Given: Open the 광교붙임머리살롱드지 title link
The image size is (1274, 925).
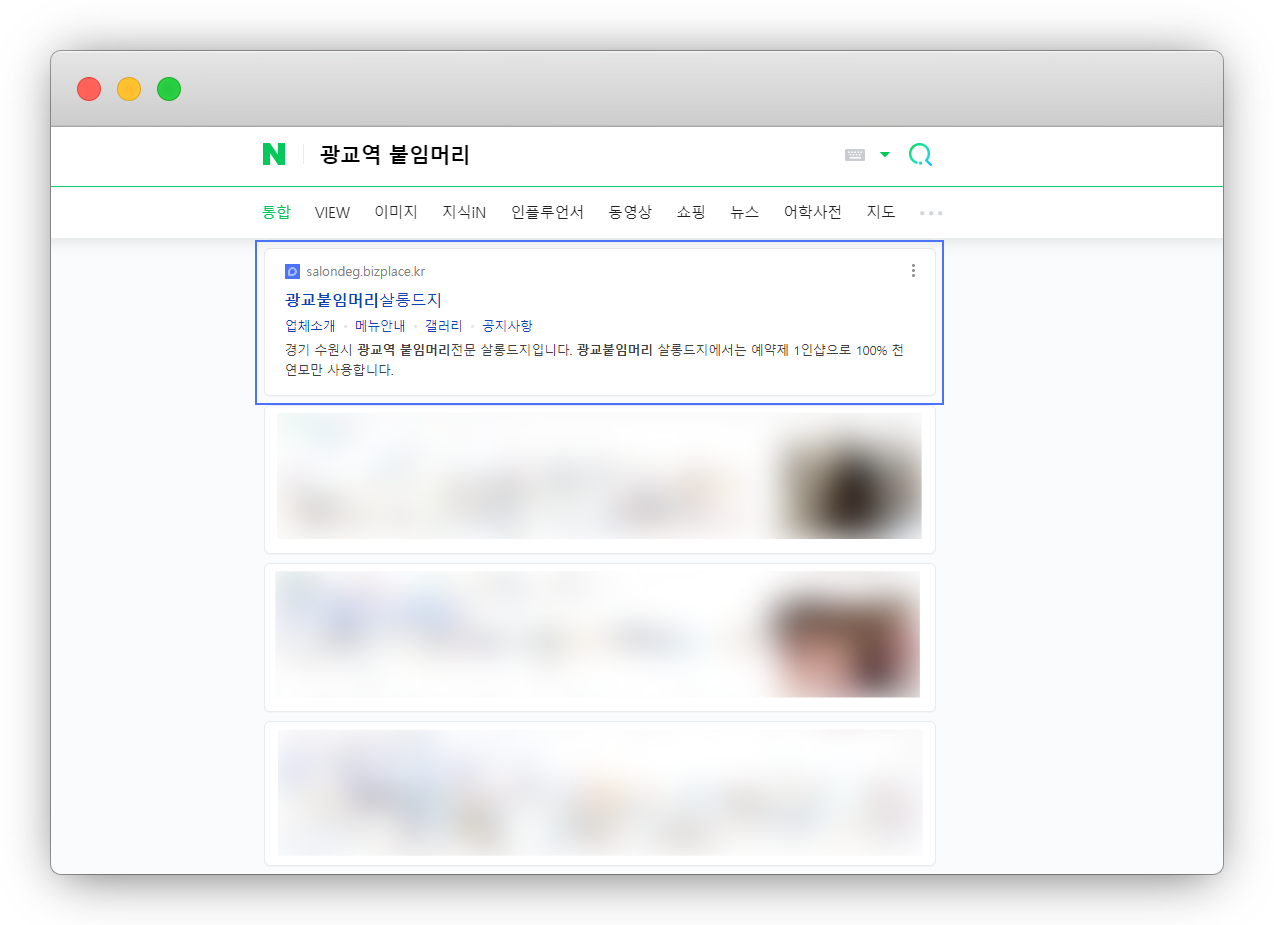Looking at the screenshot, I should coord(363,299).
